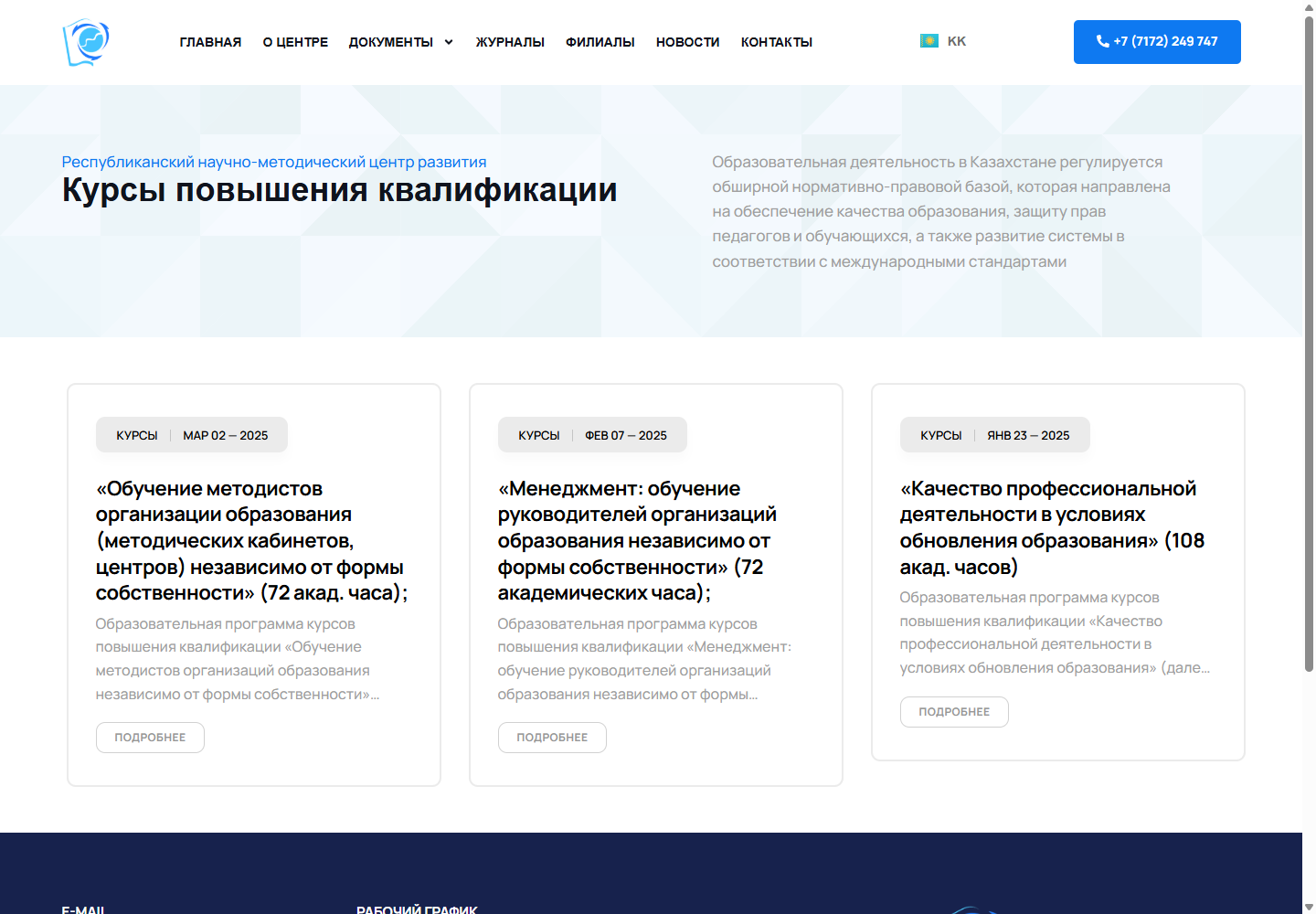Viewport: 1316px width, 914px height.
Task: Call the +7 (7172) 249 747 button
Action: [x=1157, y=42]
